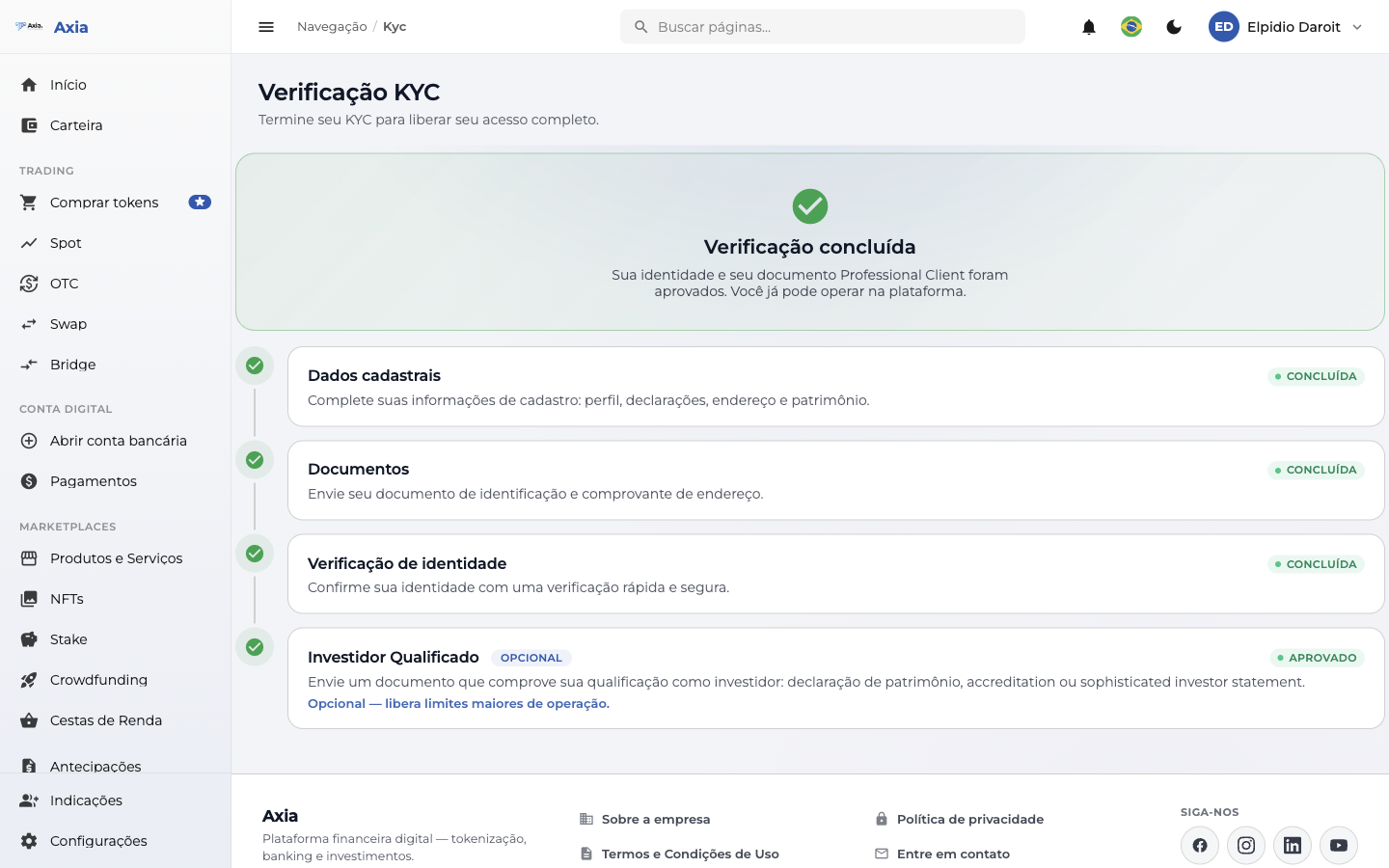Click the Bridge sidebar icon
Viewport: 1389px width, 868px height.
click(x=29, y=365)
